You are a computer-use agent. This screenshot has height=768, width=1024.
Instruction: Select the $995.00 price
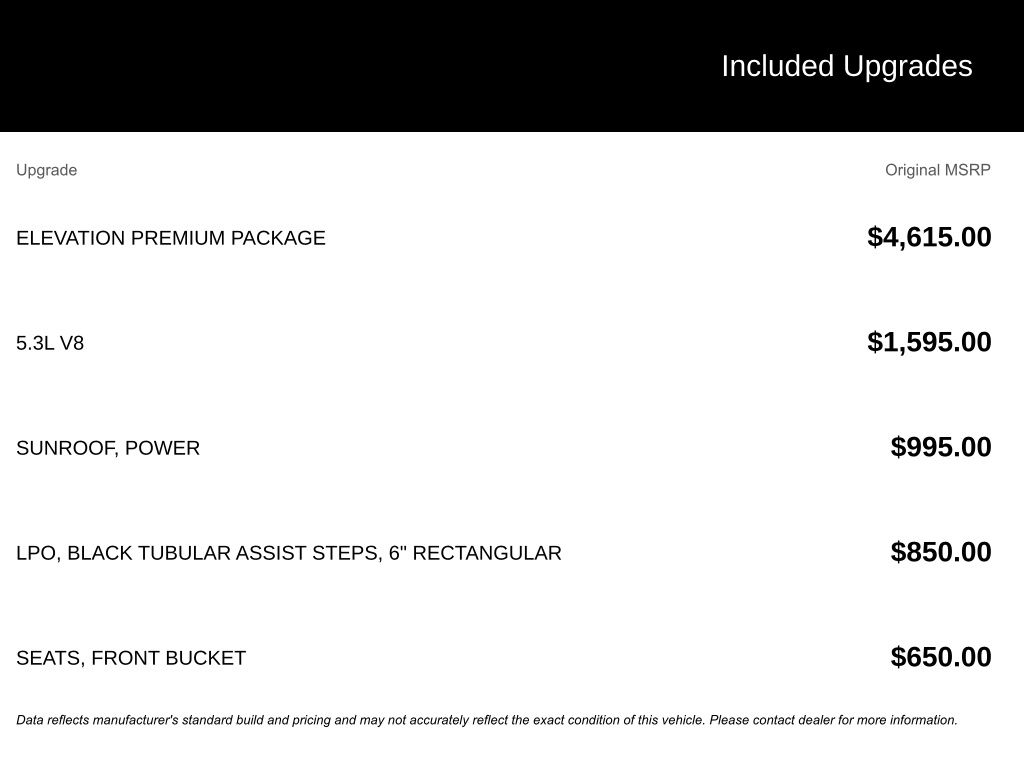(941, 447)
